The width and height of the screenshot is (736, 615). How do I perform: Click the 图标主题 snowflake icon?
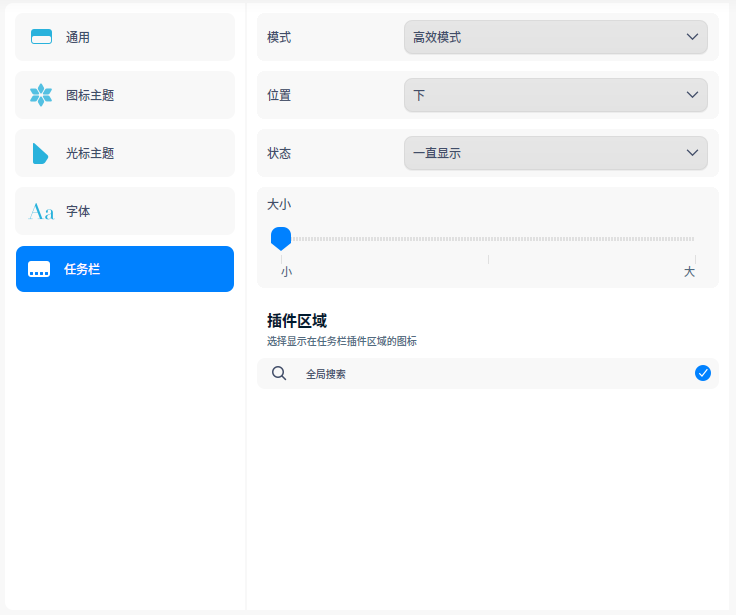click(x=41, y=95)
